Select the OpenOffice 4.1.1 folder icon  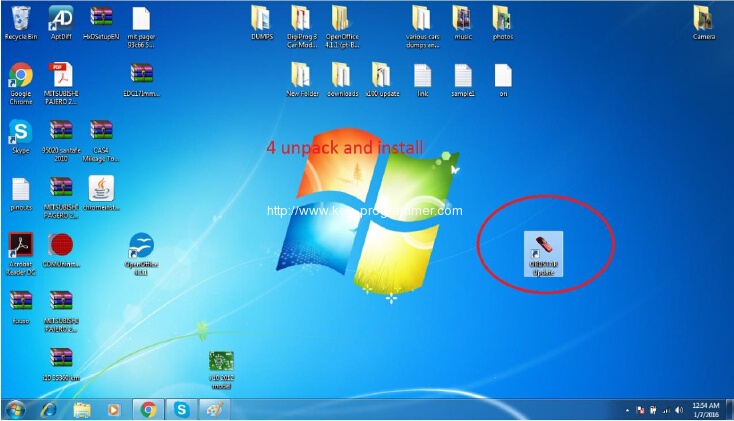(x=342, y=27)
